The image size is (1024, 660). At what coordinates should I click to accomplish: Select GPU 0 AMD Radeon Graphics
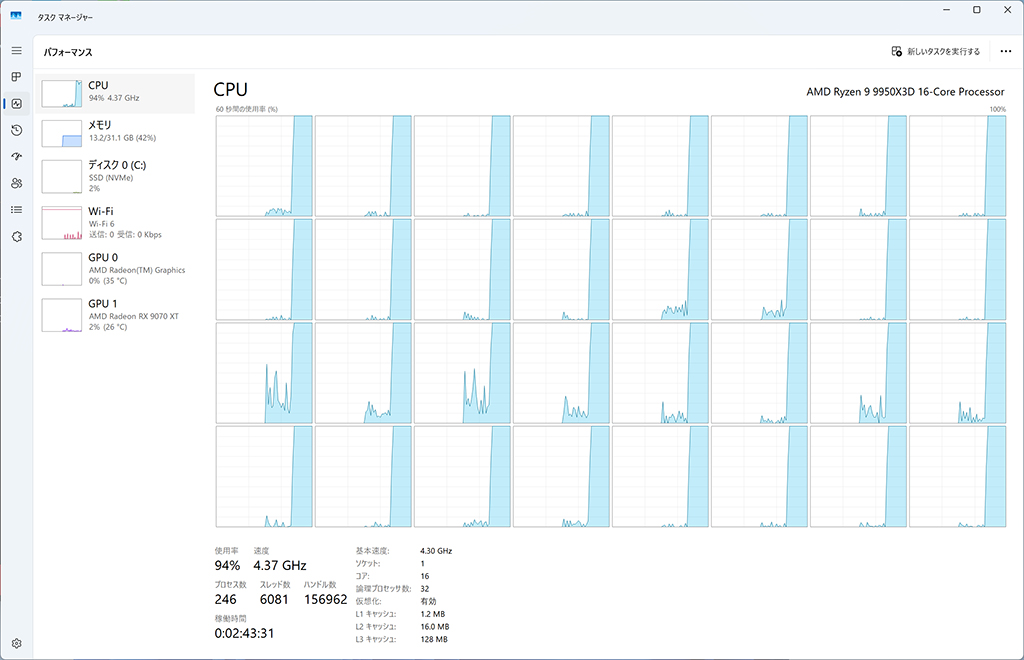click(115, 268)
